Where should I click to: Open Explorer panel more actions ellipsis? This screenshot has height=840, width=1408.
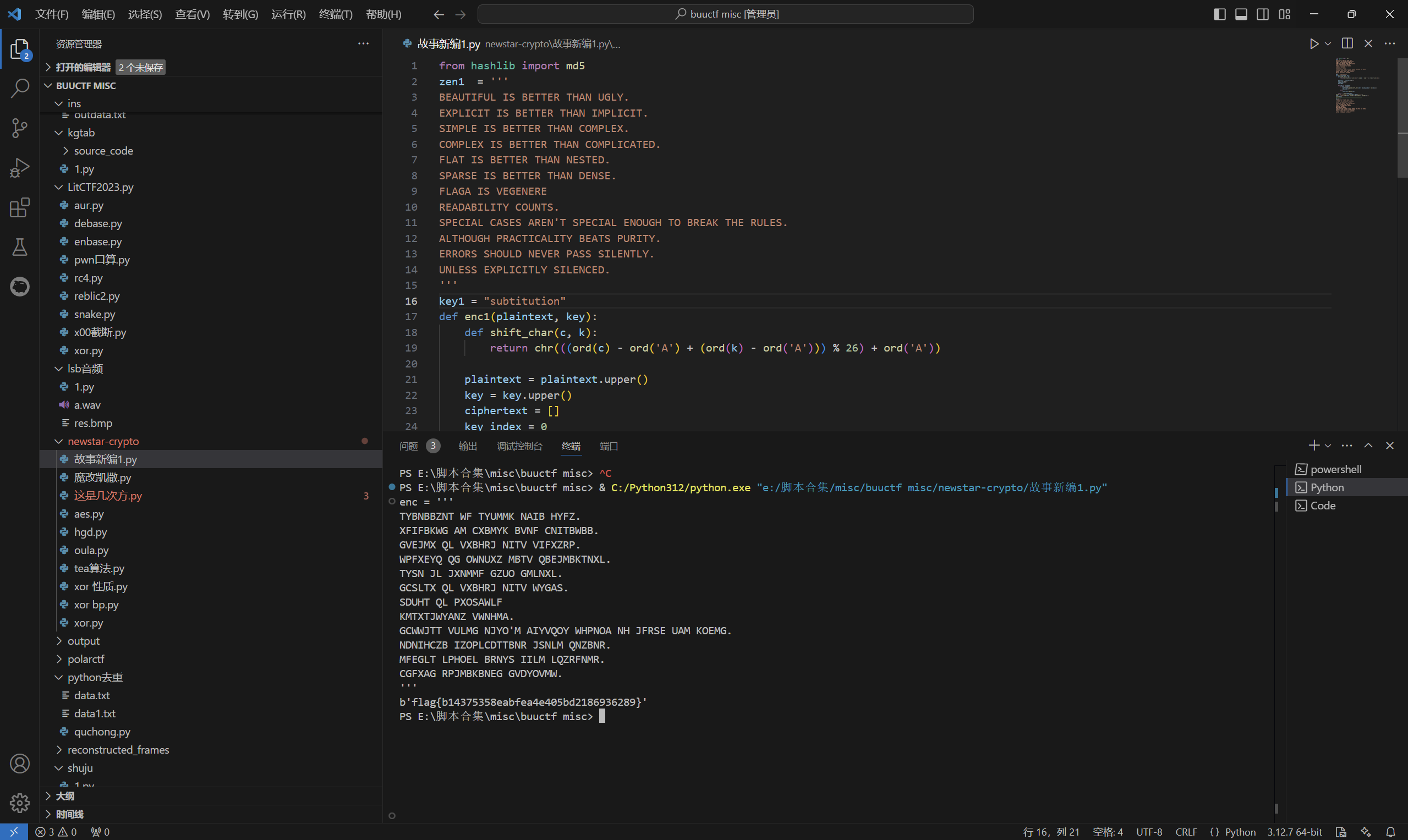[x=364, y=43]
